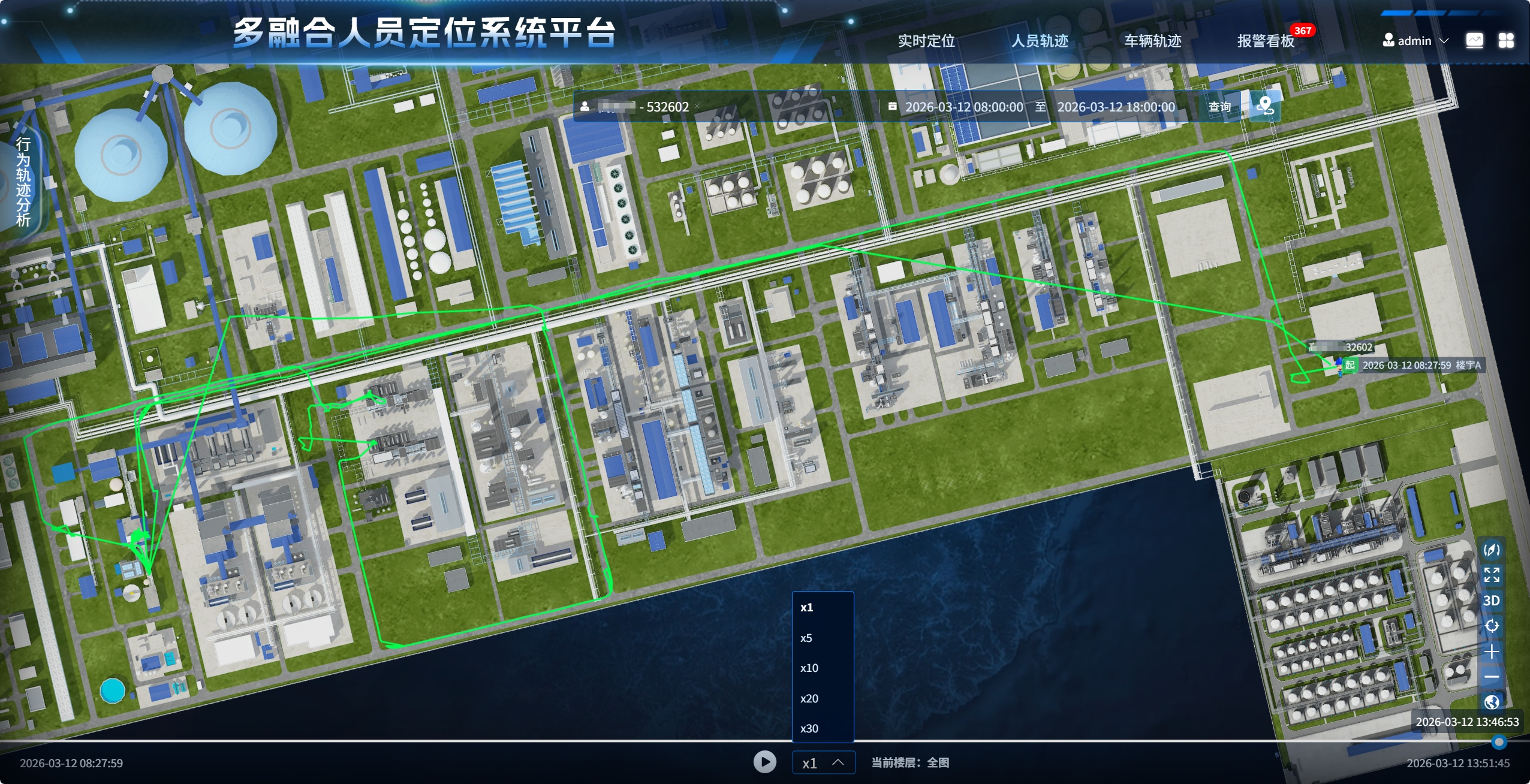Viewport: 1530px width, 784px height.
Task: Choose x30 playback speed
Action: click(809, 728)
